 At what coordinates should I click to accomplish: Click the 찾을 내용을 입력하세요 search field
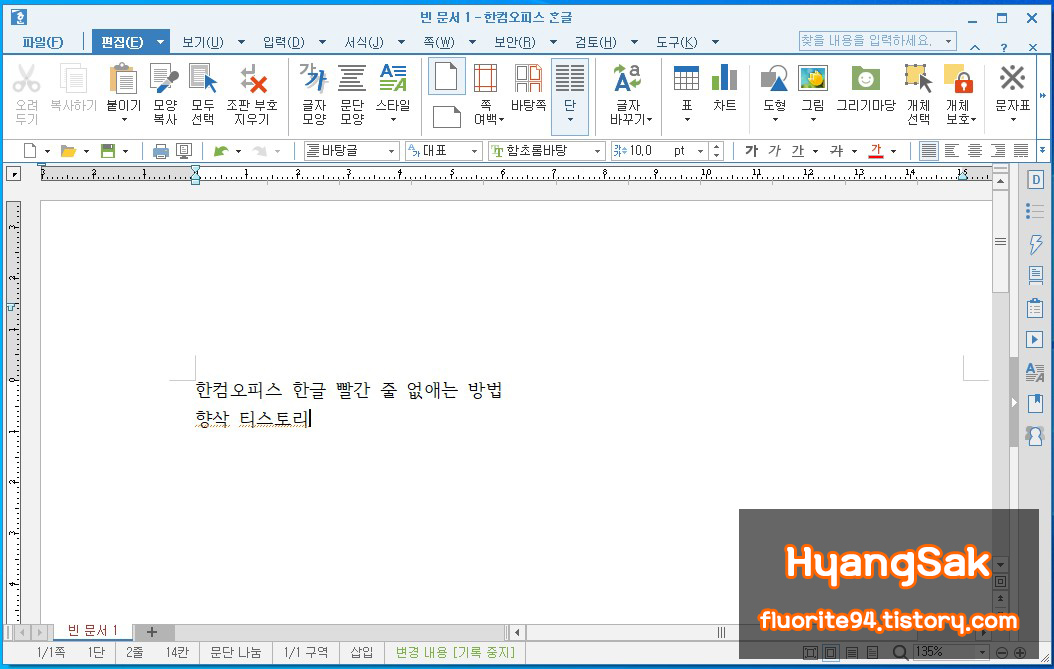click(x=877, y=40)
